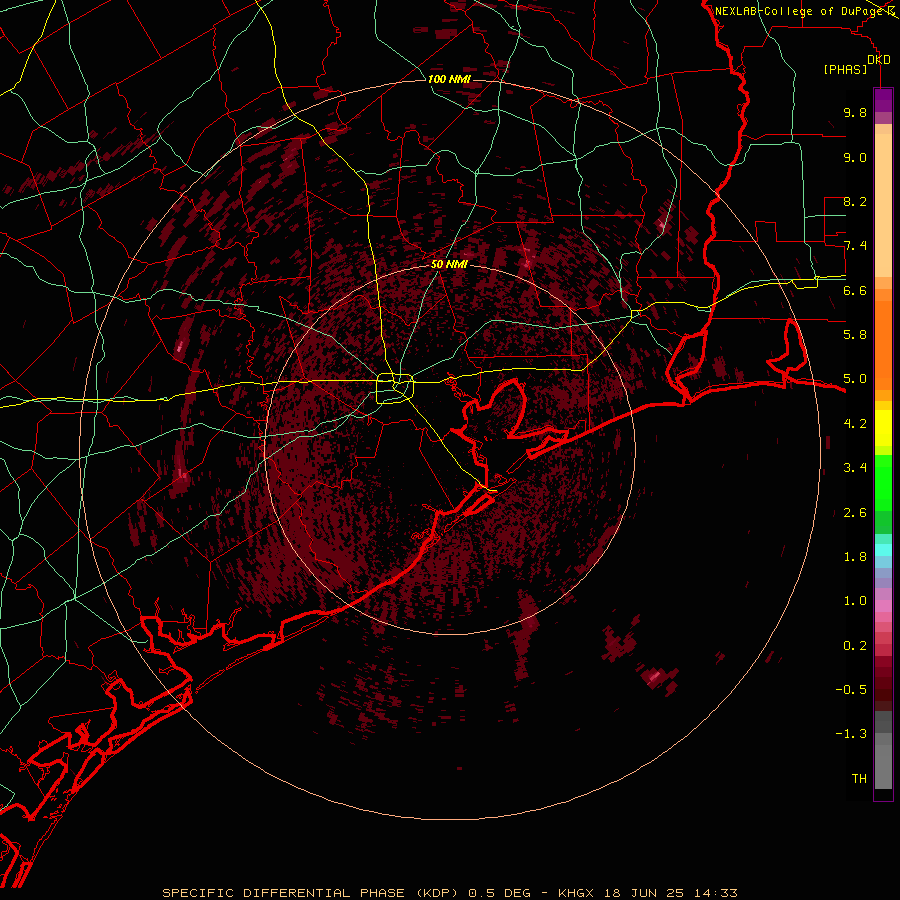900x900 pixels.
Task: Select the -1.3 scale value
Action: [x=851, y=734]
